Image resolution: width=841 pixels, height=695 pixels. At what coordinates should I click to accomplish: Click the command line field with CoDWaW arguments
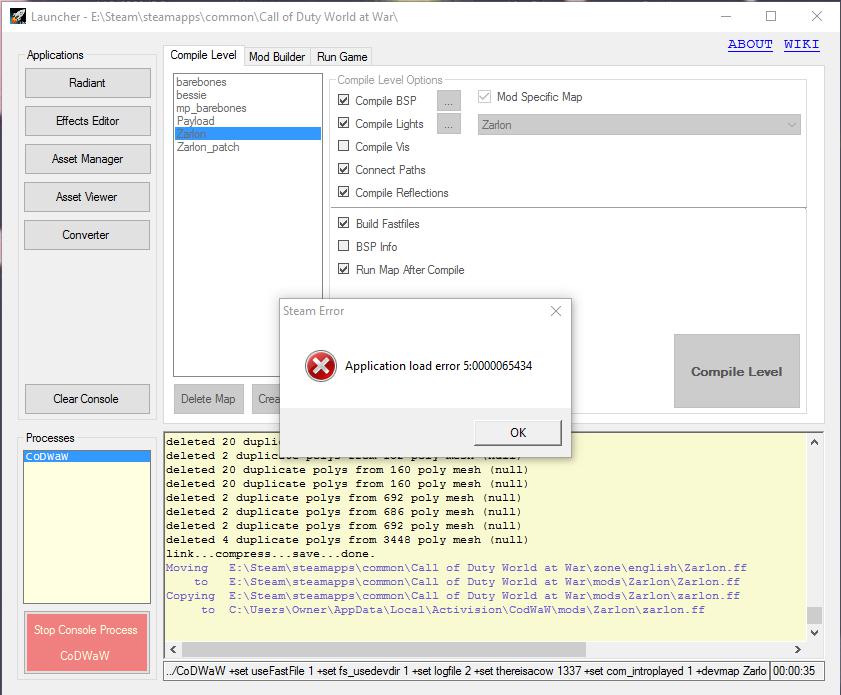click(466, 671)
